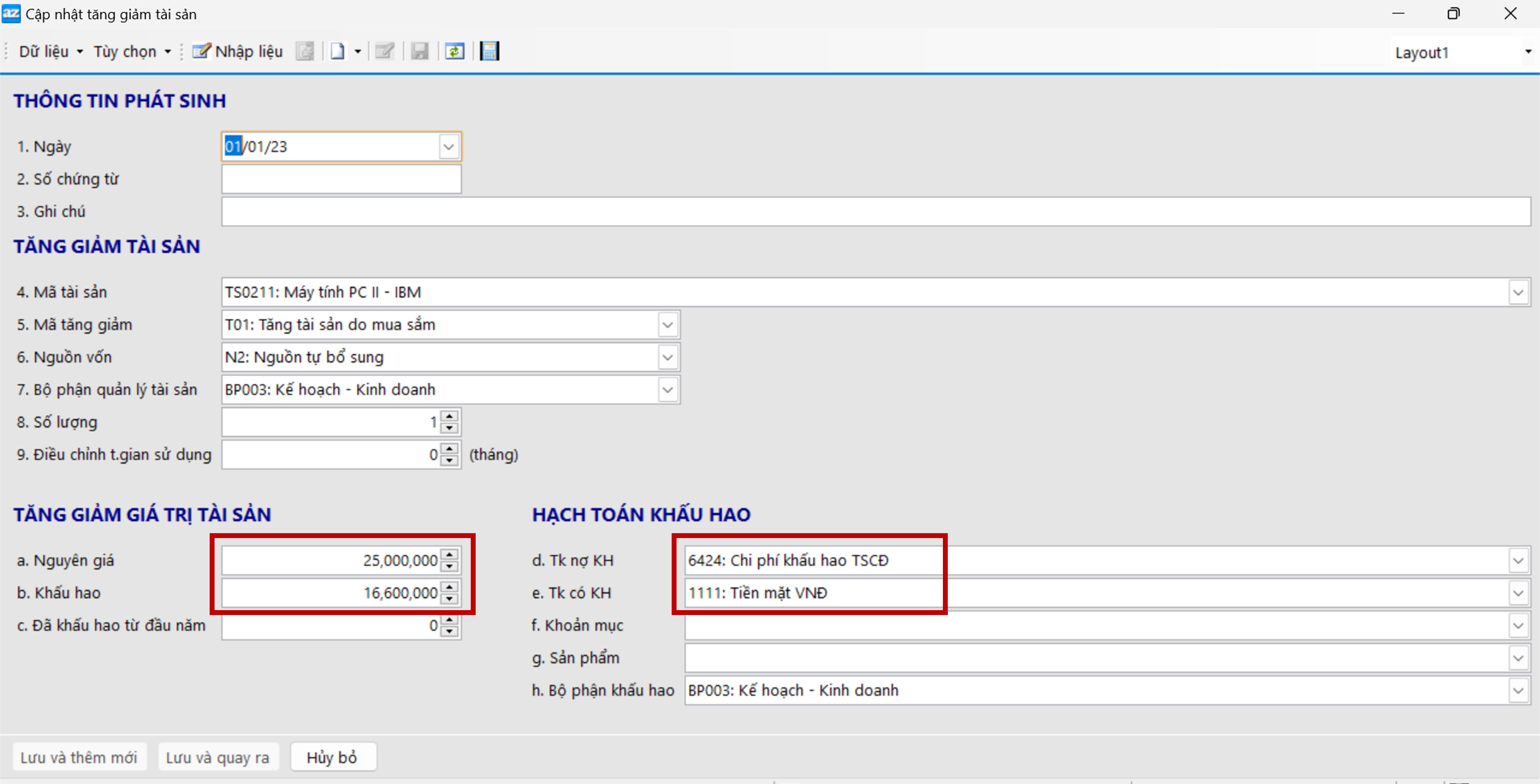This screenshot has height=784, width=1540.
Task: Click the Nhập liệu toolbar icon
Action: click(x=202, y=51)
